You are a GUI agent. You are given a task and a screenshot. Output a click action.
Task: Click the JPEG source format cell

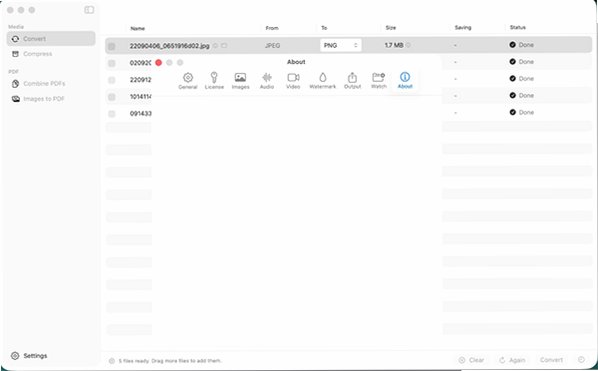click(272, 45)
